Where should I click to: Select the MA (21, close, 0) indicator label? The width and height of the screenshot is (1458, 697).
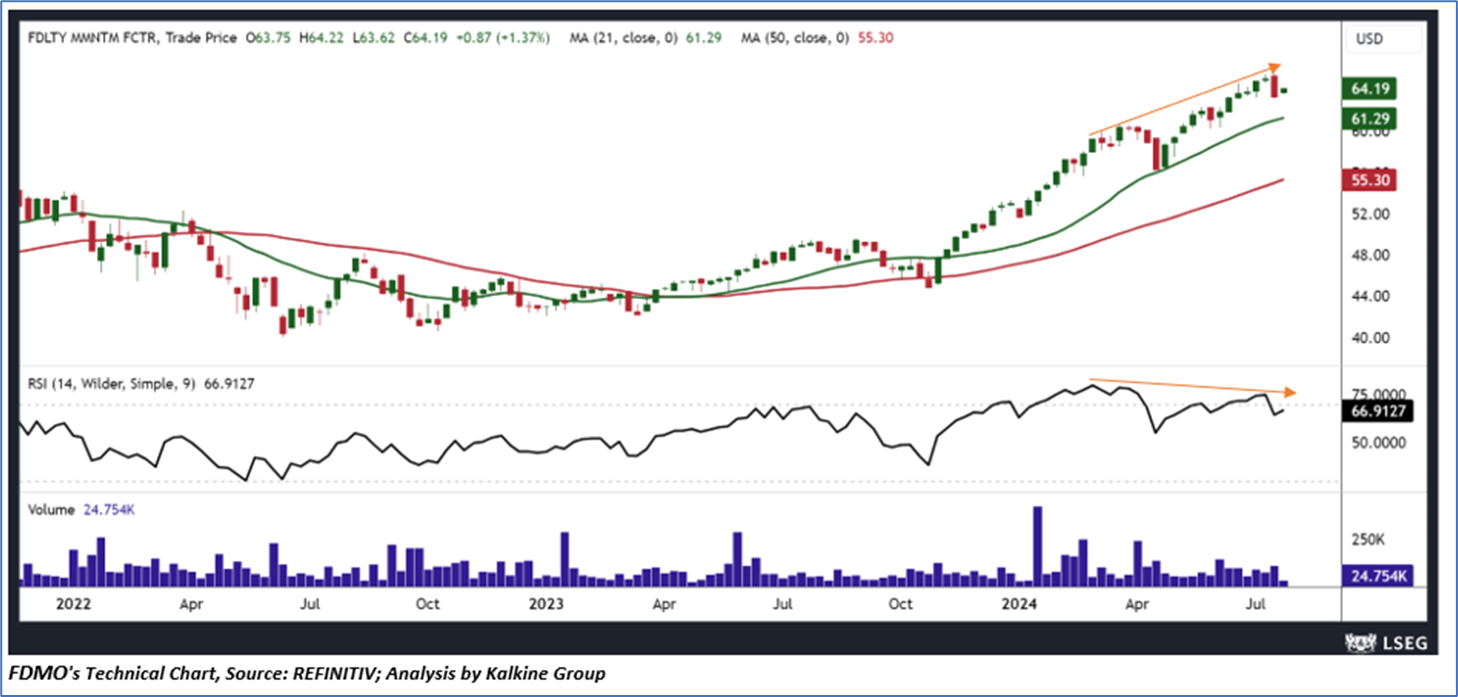pyautogui.click(x=622, y=38)
